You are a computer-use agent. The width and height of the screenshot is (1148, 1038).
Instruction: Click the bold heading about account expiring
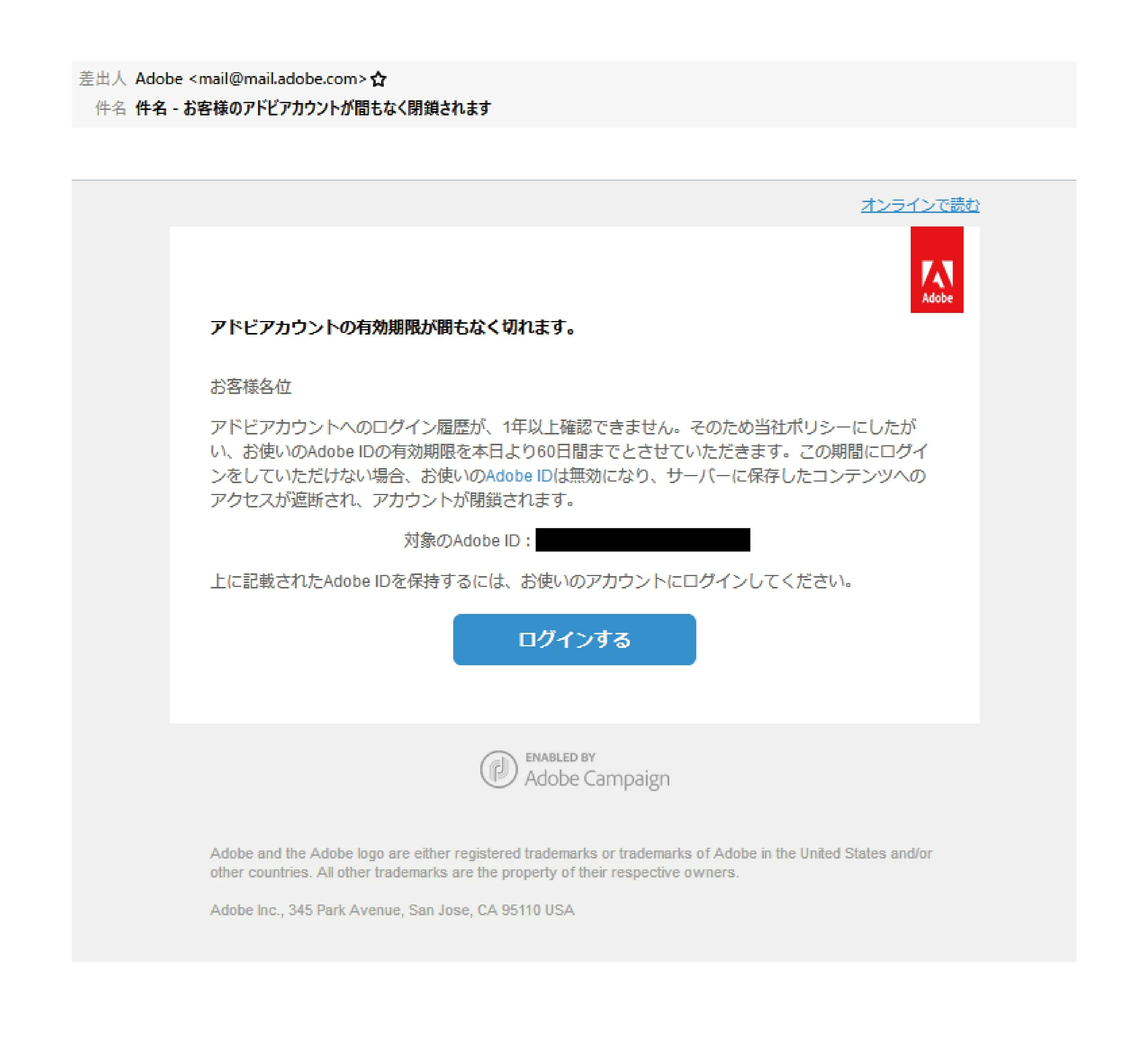click(393, 328)
